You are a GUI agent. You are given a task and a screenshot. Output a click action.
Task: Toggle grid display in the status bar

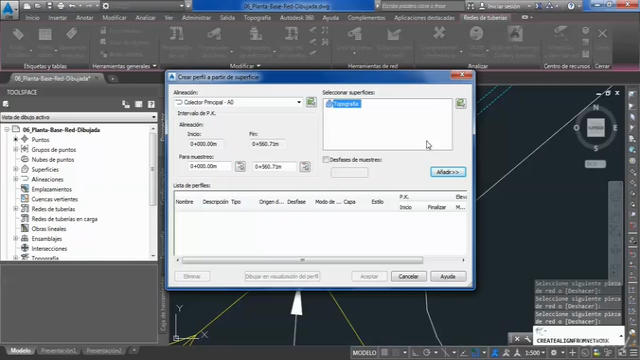[x=384, y=353]
